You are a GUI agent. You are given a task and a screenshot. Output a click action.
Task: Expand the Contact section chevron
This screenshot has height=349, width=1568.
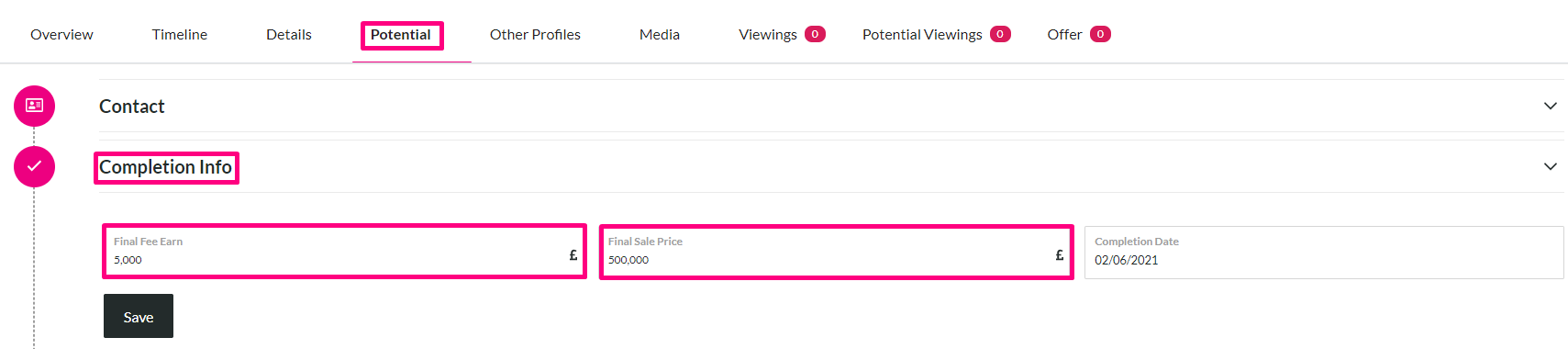coord(1551,106)
